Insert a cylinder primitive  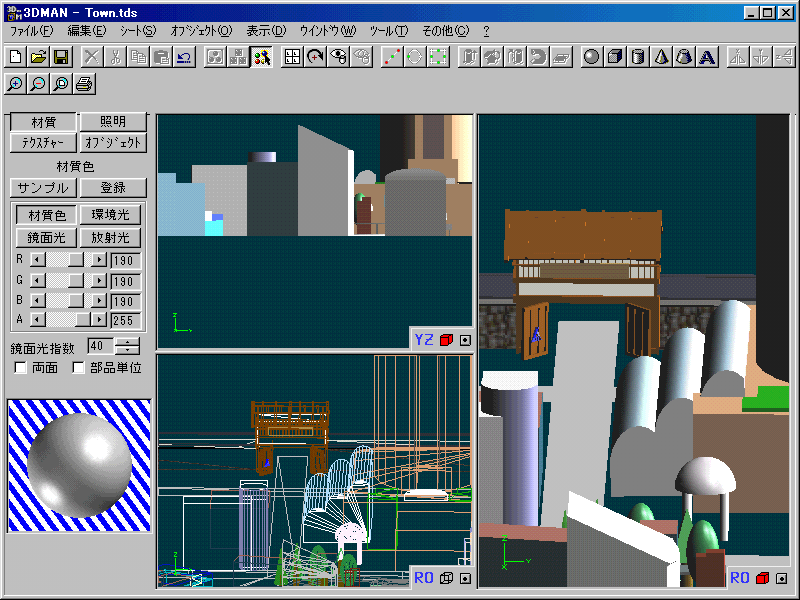638,57
